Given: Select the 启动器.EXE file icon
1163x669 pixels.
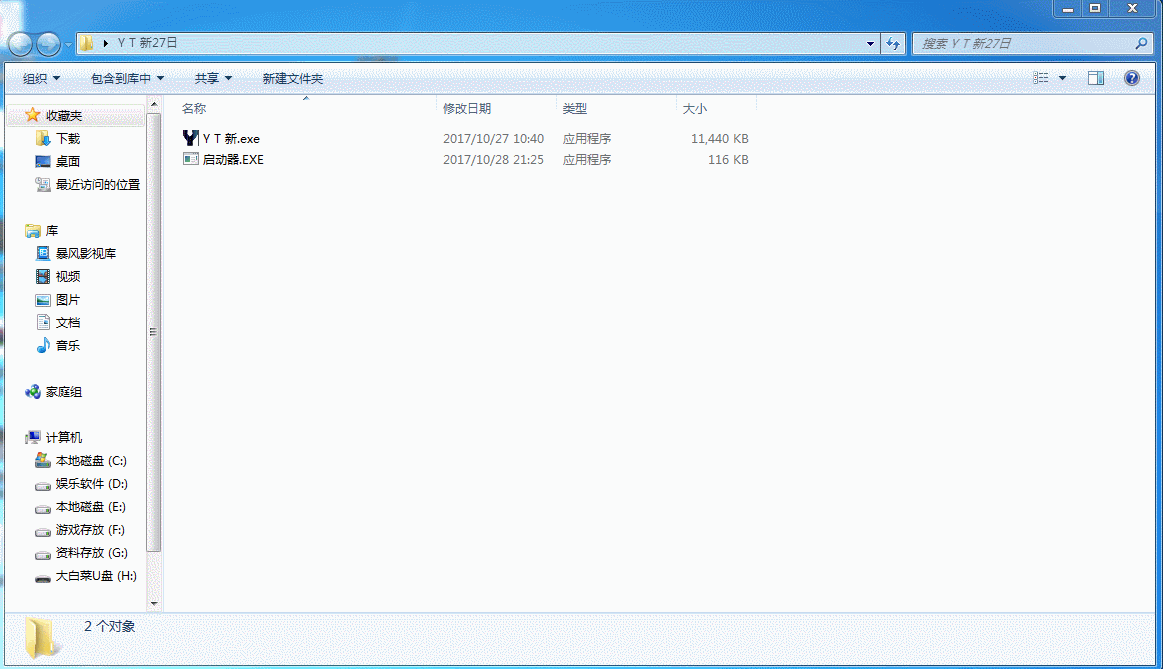Looking at the screenshot, I should point(191,159).
